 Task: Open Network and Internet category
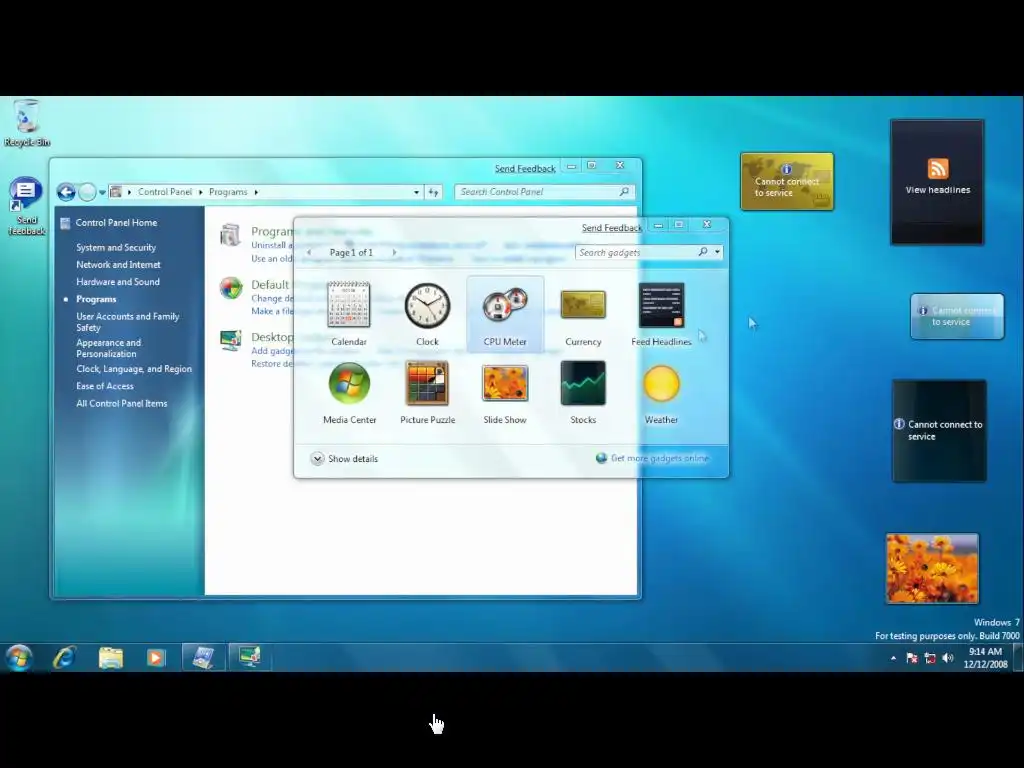pyautogui.click(x=118, y=264)
